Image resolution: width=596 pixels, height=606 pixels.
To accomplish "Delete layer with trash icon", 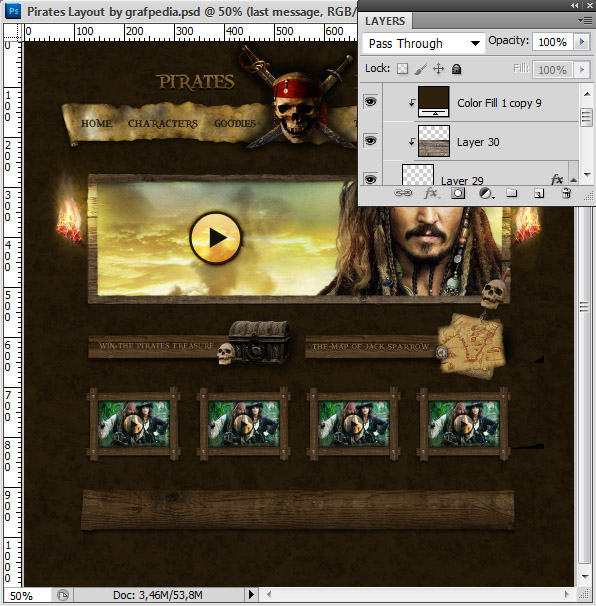I will tap(566, 193).
